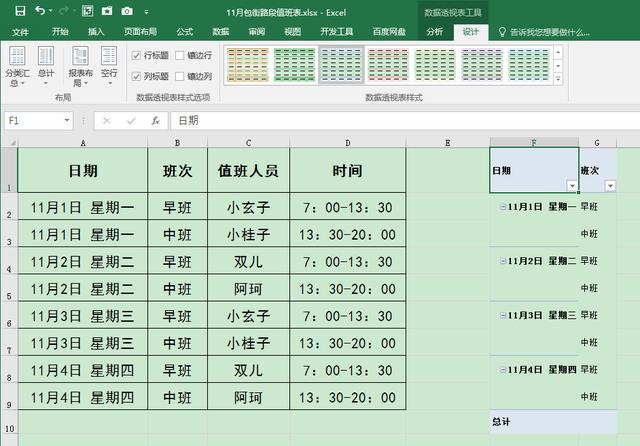
Task: Collapse the 11月3日 星期三 pivot group
Action: pyautogui.click(x=503, y=315)
